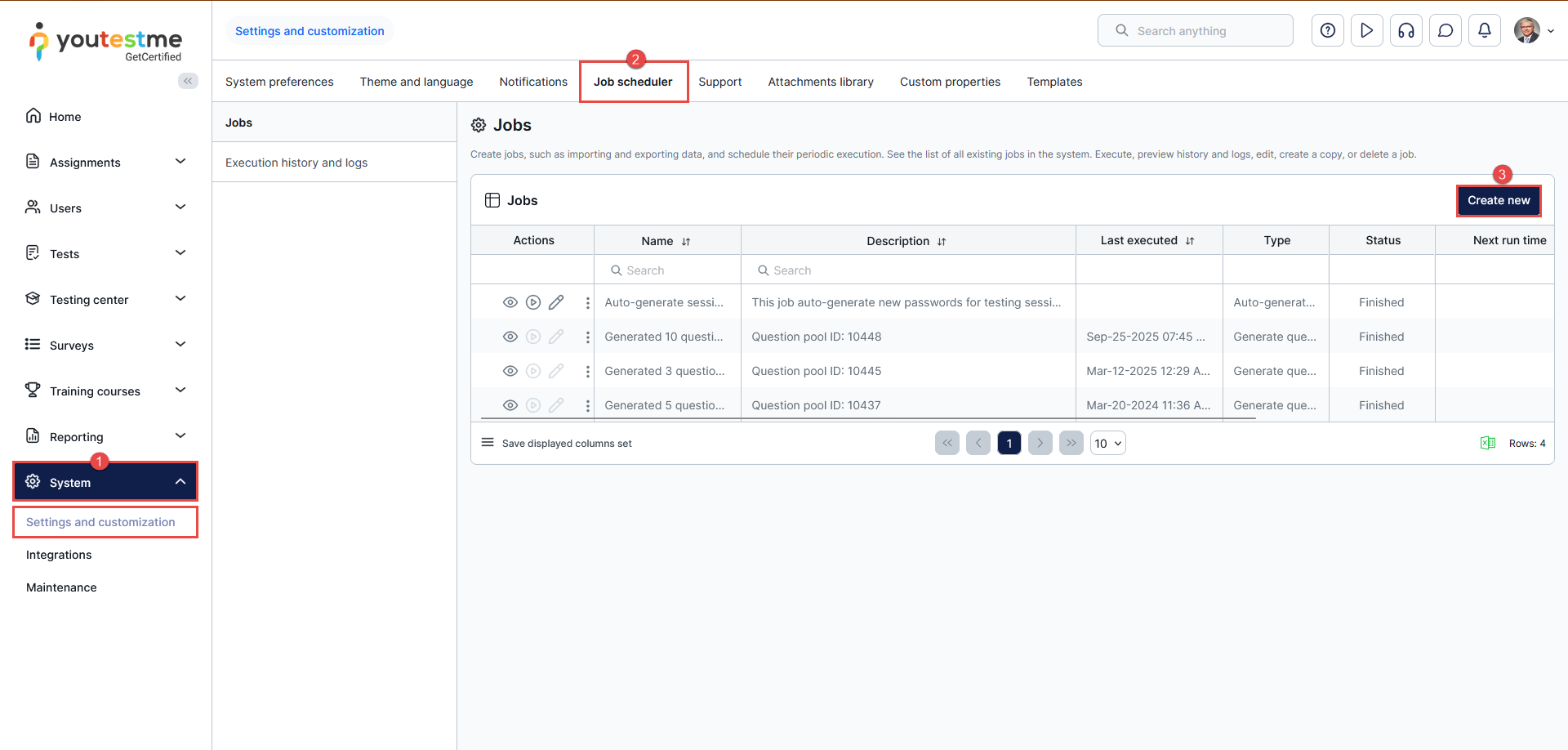The height and width of the screenshot is (750, 1568).
Task: Preview the Auto-generate session job details
Action: (x=510, y=302)
